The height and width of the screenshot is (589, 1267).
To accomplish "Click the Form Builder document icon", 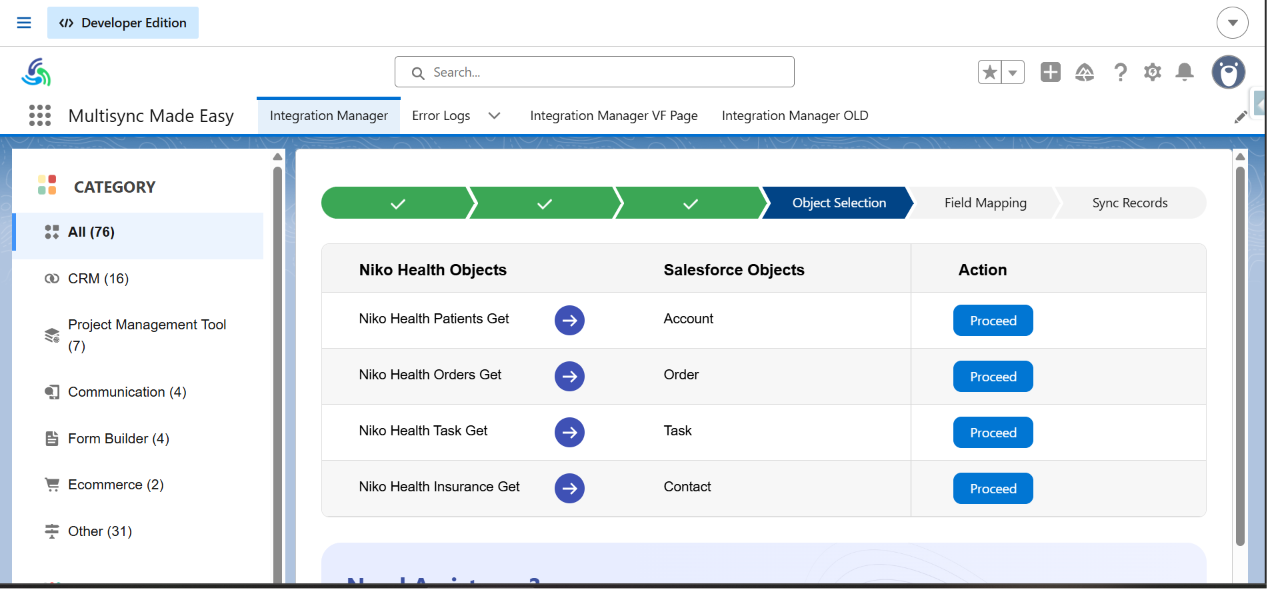I will [x=52, y=439].
